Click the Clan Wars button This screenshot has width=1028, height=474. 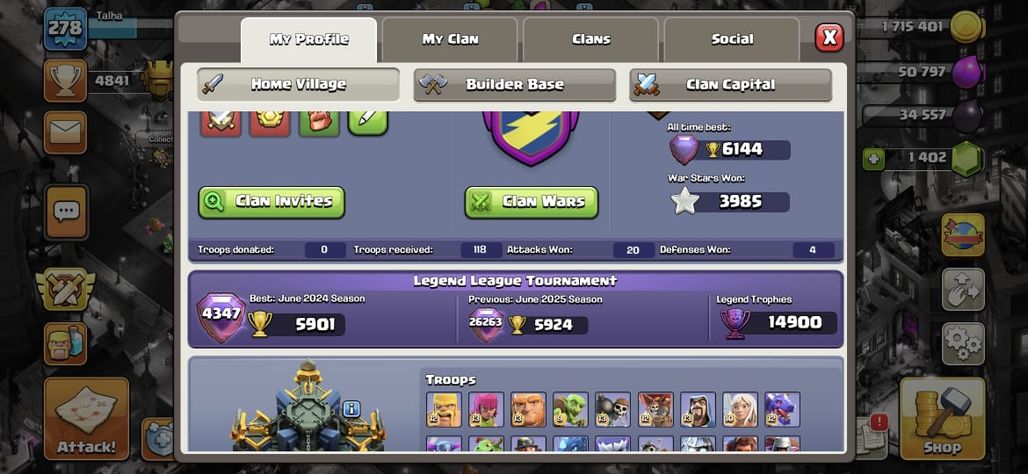[x=532, y=202]
